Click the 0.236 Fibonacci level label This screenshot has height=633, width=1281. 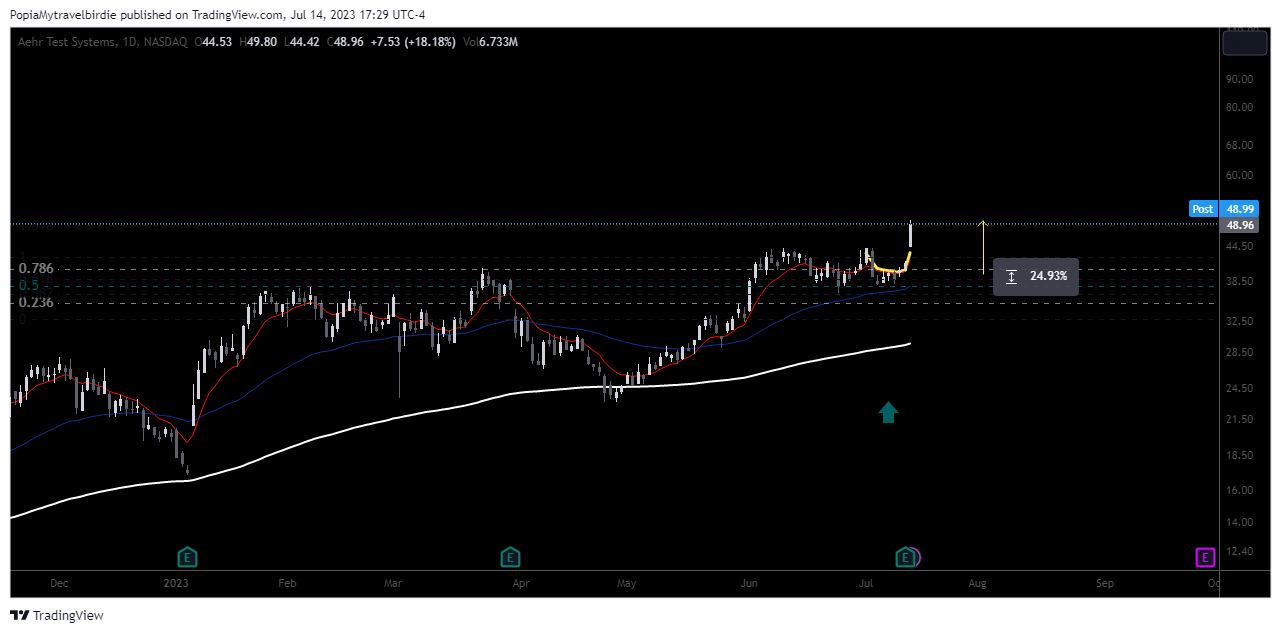(x=36, y=302)
